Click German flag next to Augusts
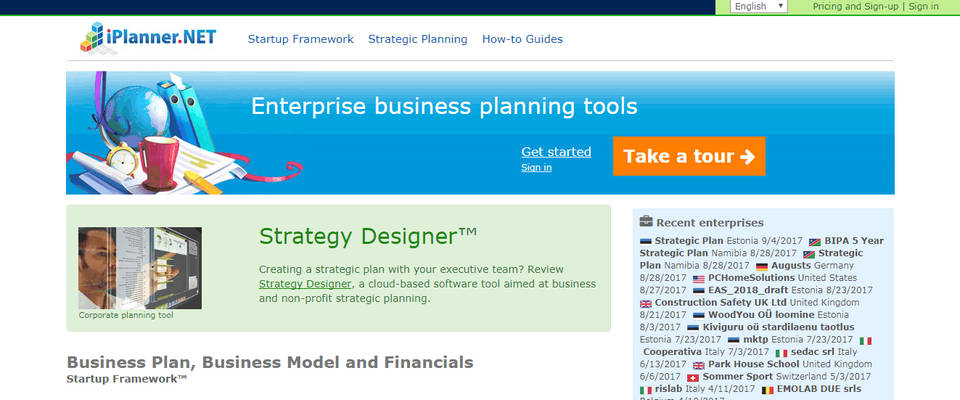The height and width of the screenshot is (400, 960). (762, 267)
